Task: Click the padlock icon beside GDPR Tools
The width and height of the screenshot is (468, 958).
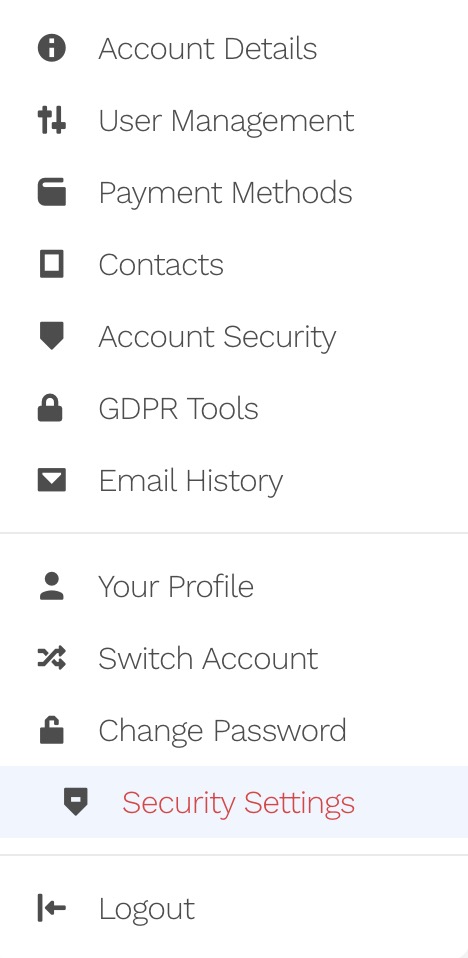Action: tap(51, 408)
